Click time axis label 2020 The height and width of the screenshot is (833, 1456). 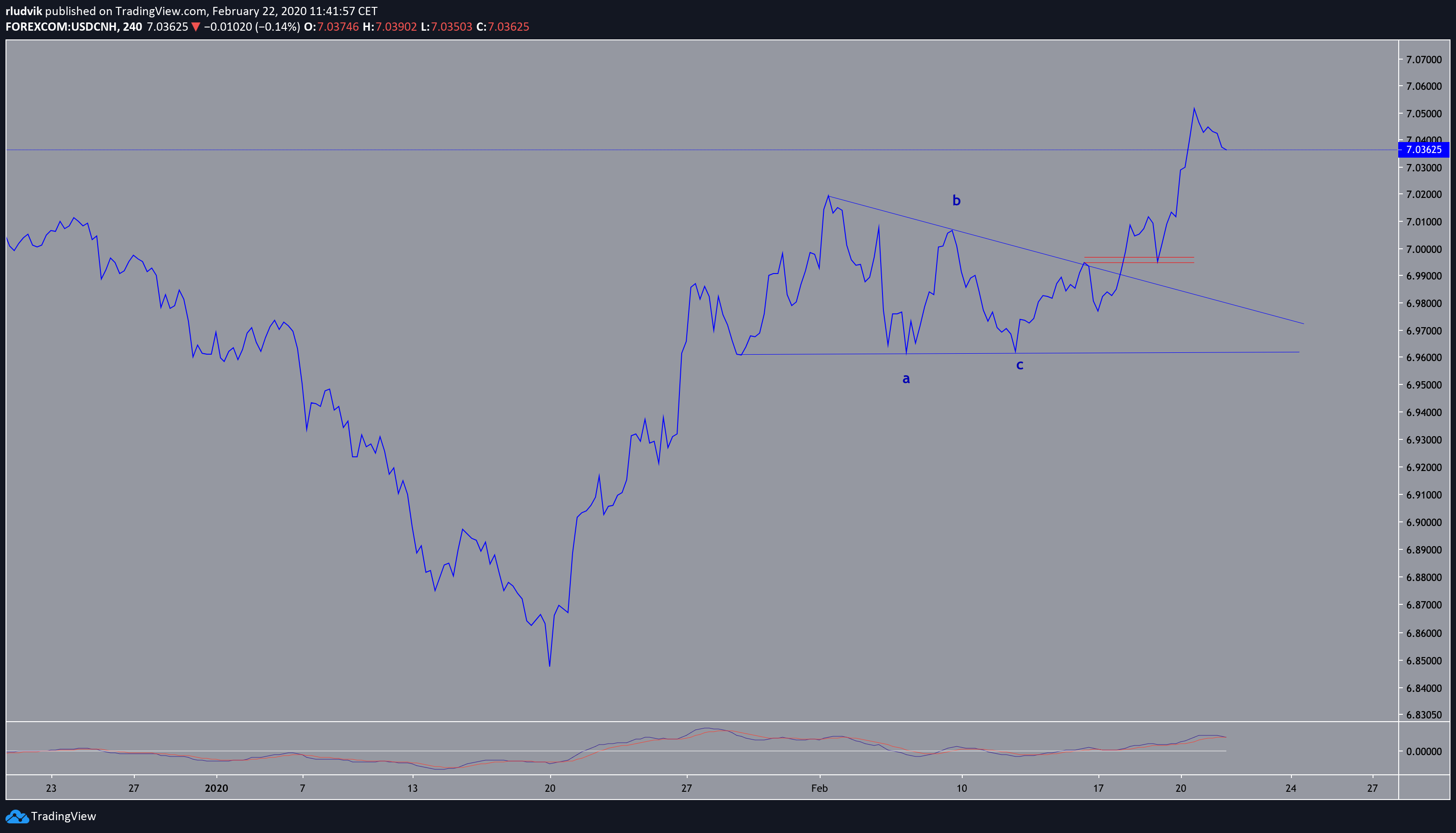pyautogui.click(x=216, y=789)
